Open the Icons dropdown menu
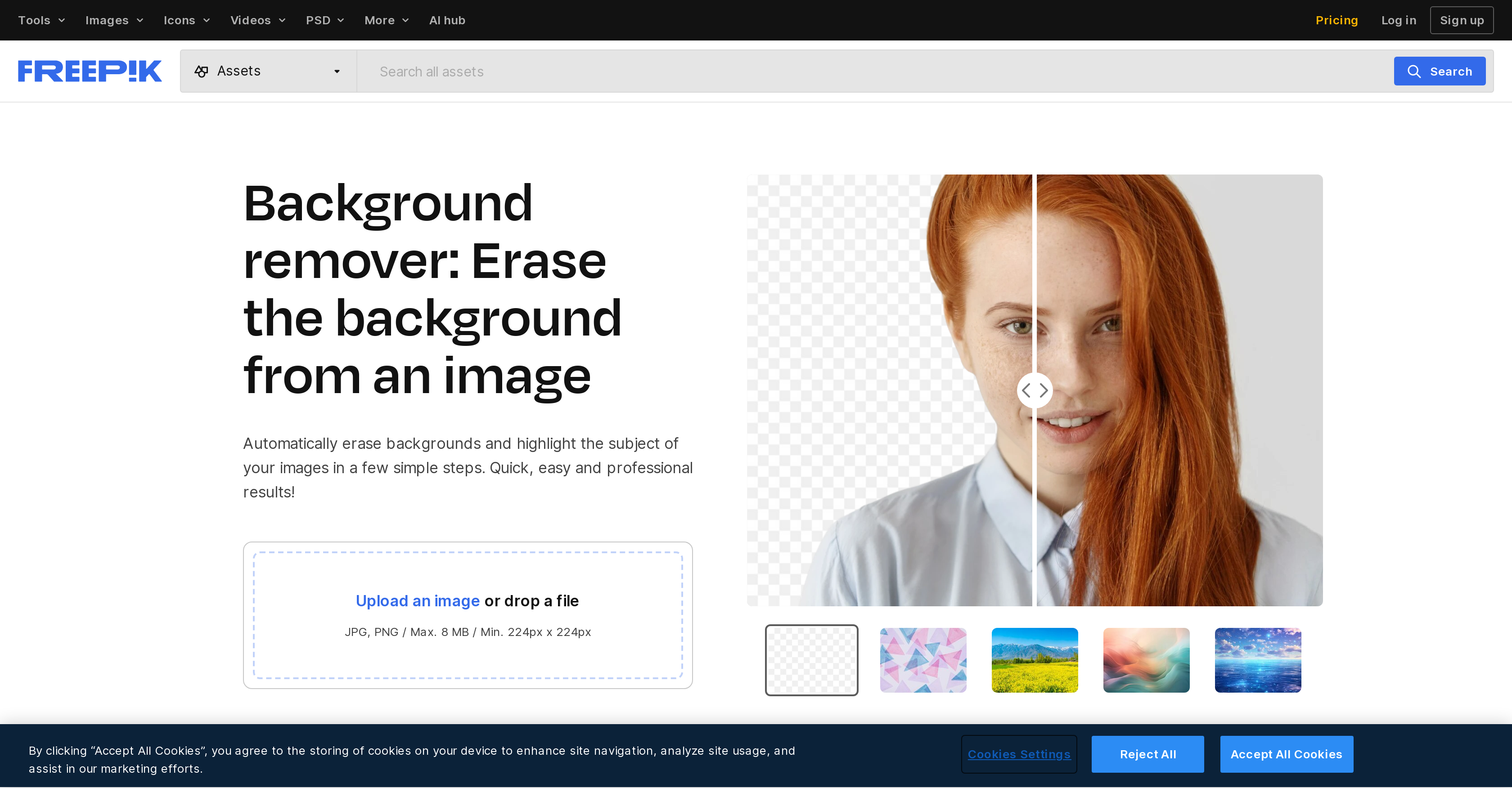Image resolution: width=1512 pixels, height=788 pixels. pyautogui.click(x=186, y=20)
